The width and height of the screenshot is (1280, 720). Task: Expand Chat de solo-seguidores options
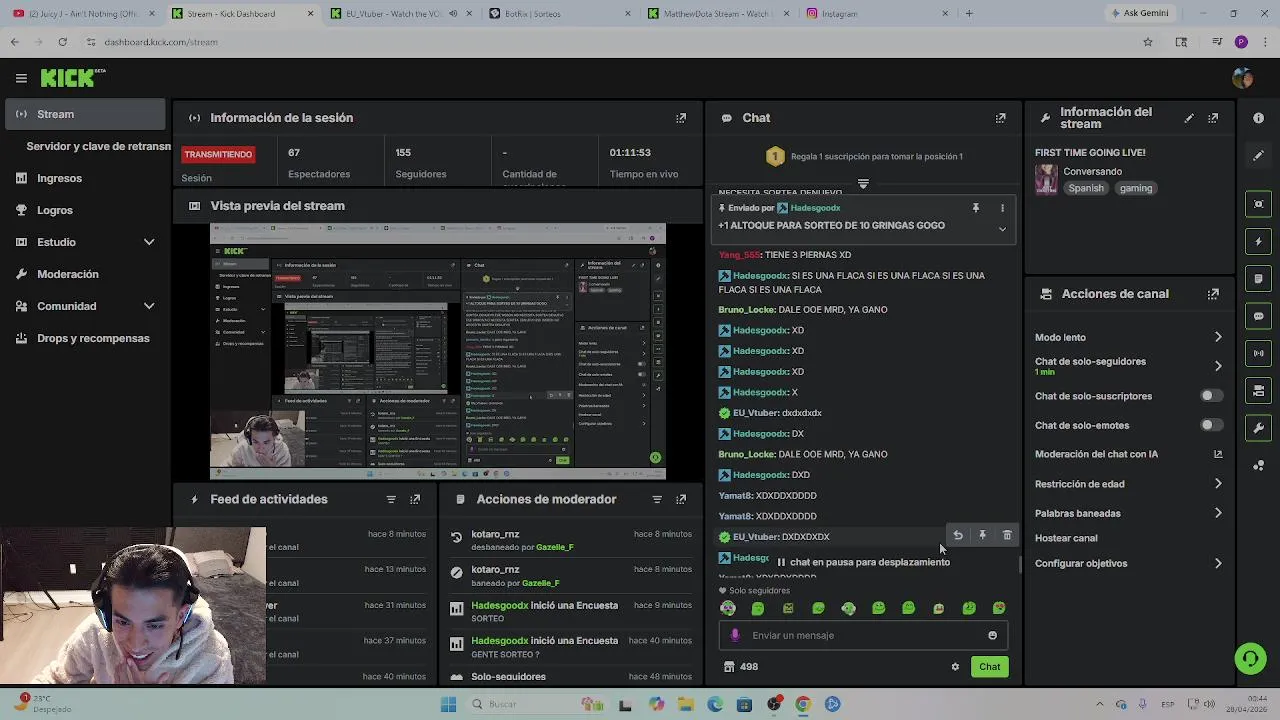[x=1218, y=366]
